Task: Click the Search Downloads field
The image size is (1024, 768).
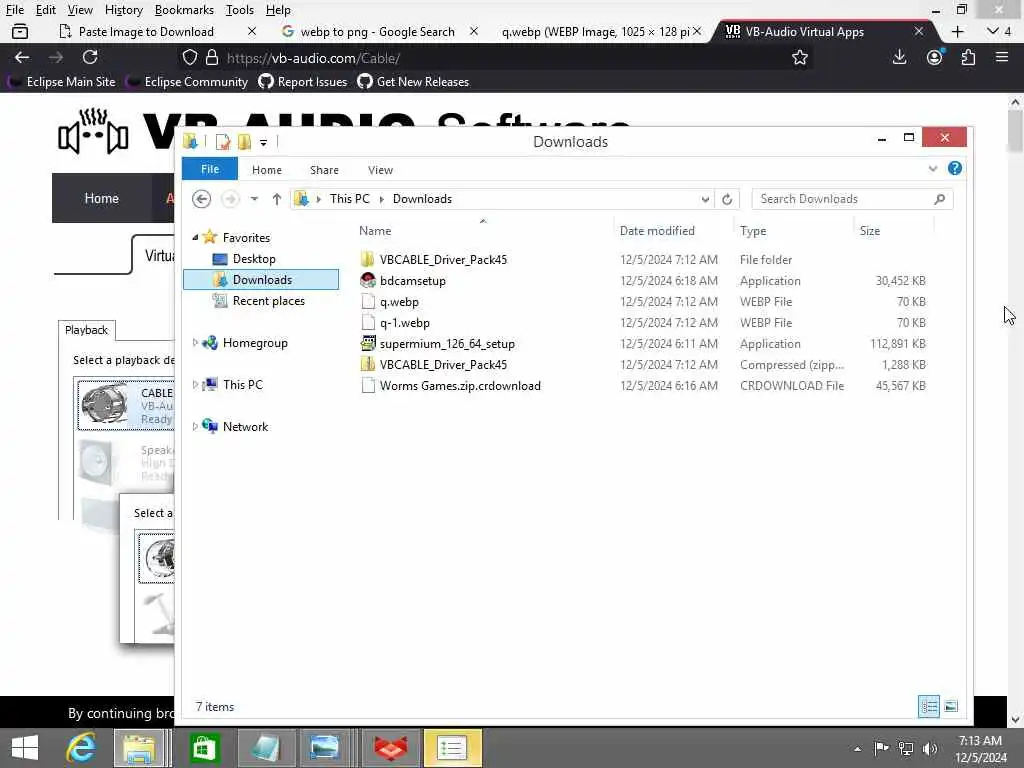Action: click(852, 199)
